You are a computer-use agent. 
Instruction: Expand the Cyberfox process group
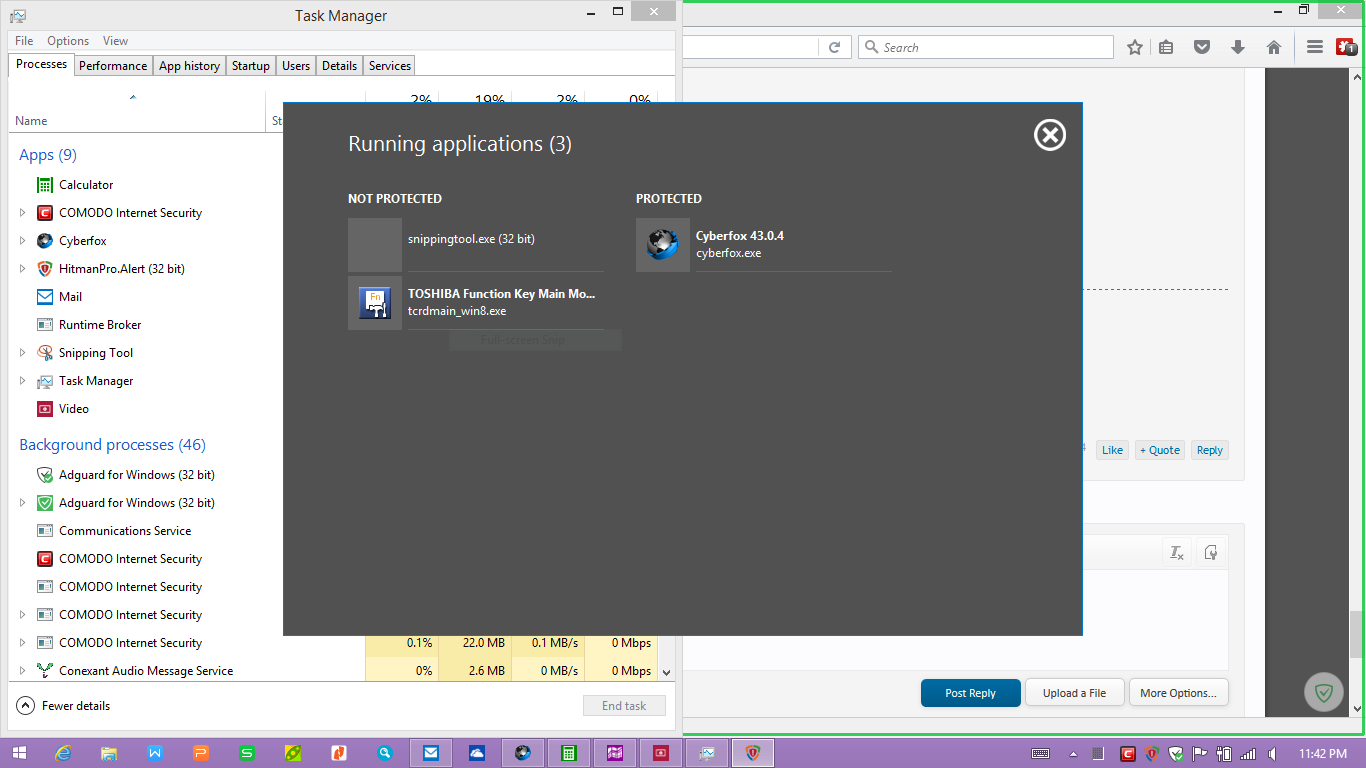point(23,241)
